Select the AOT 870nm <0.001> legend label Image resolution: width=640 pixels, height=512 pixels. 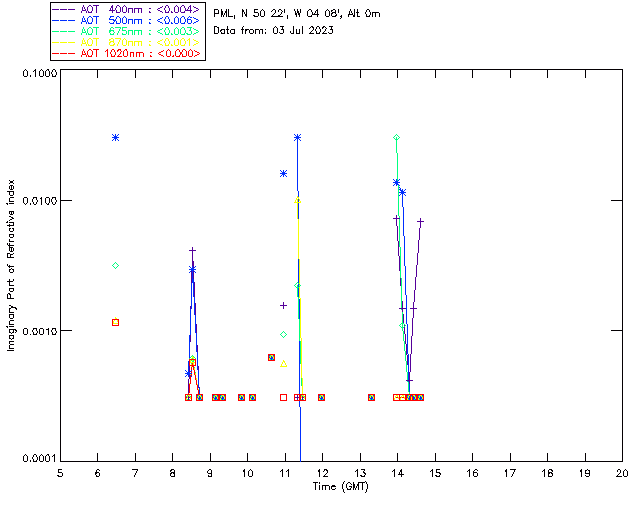tap(140, 42)
